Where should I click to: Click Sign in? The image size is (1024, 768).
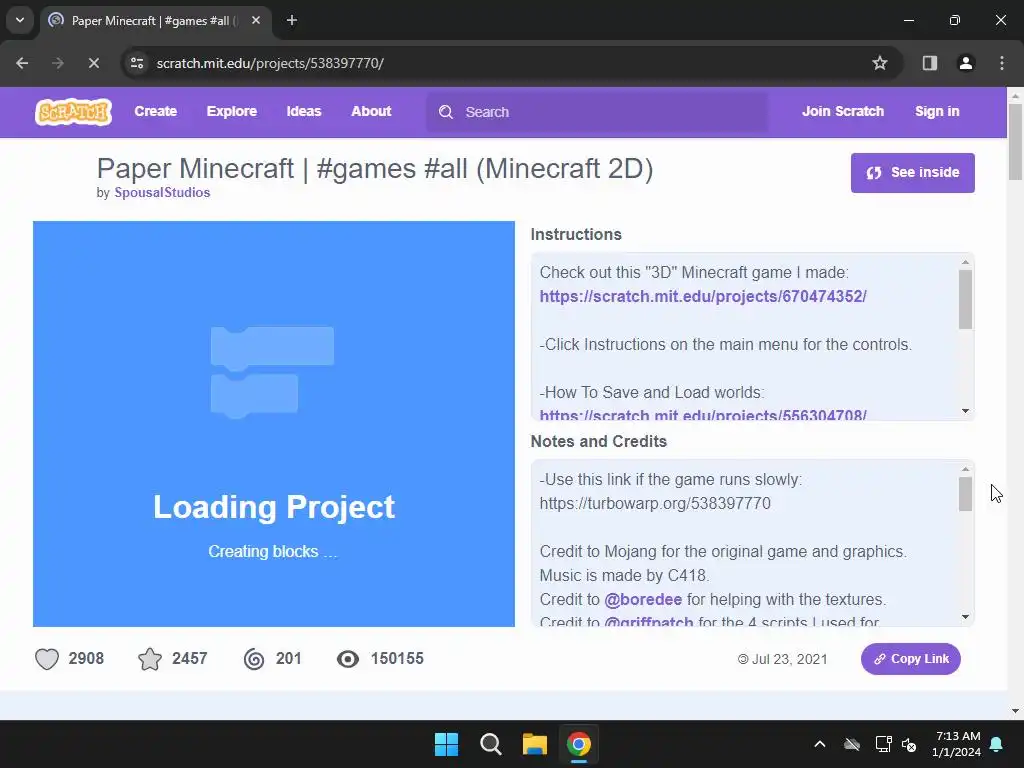(x=937, y=112)
